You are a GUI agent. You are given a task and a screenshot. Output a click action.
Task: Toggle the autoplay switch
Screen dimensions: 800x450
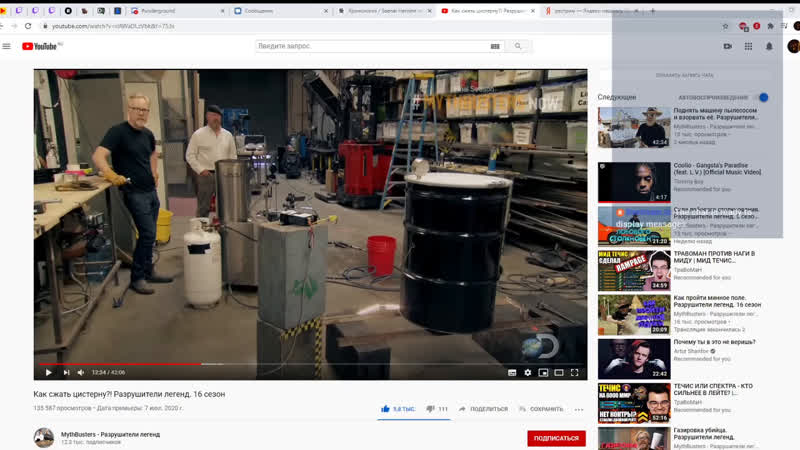(x=762, y=97)
